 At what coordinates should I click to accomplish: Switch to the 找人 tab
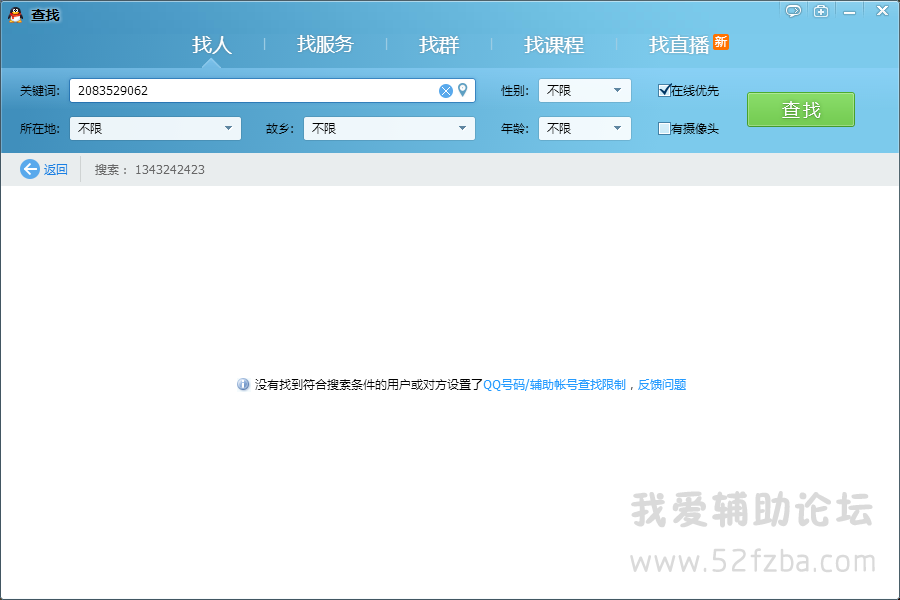click(212, 45)
